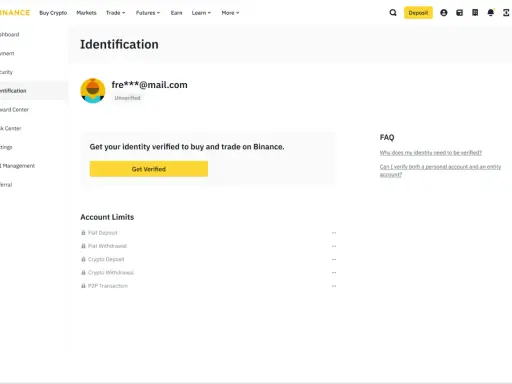
Task: Click the P2P Transaction limit row label
Action: click(x=108, y=286)
